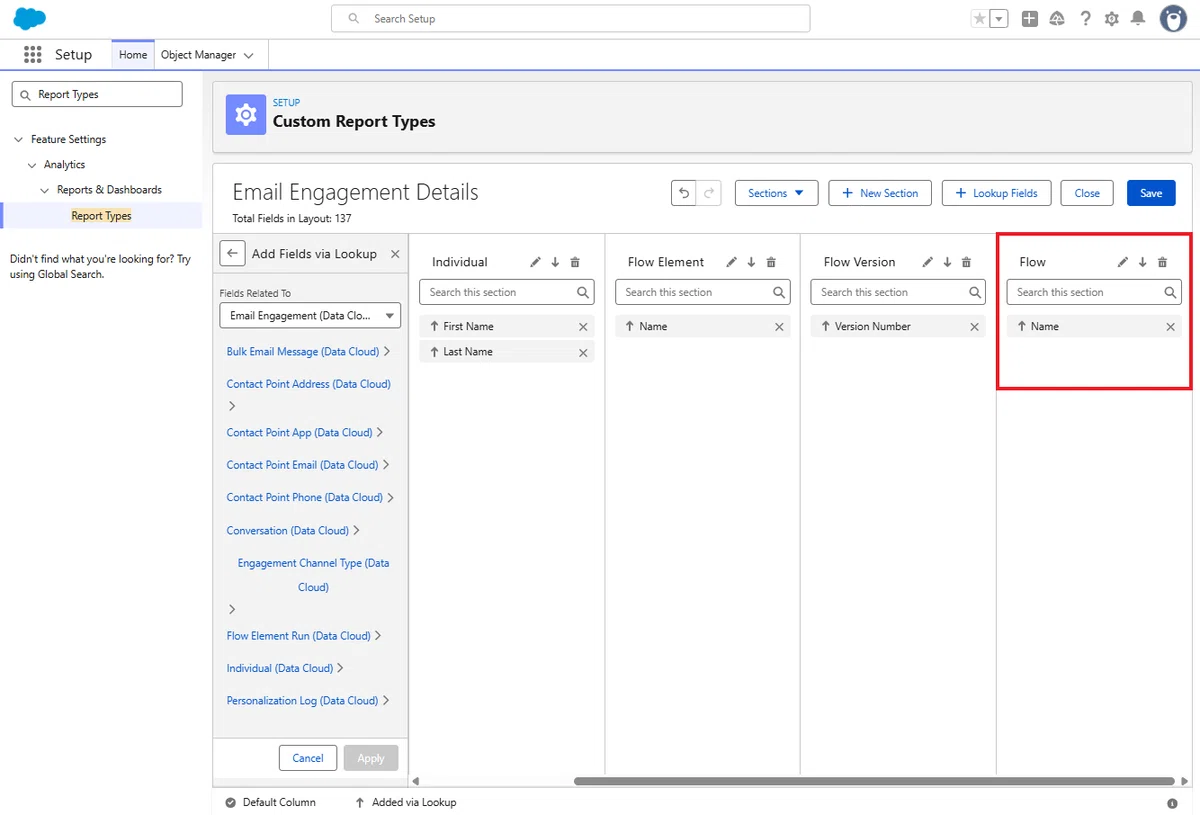Open the Sections dropdown button
Image resolution: width=1200 pixels, height=815 pixels.
click(x=776, y=193)
